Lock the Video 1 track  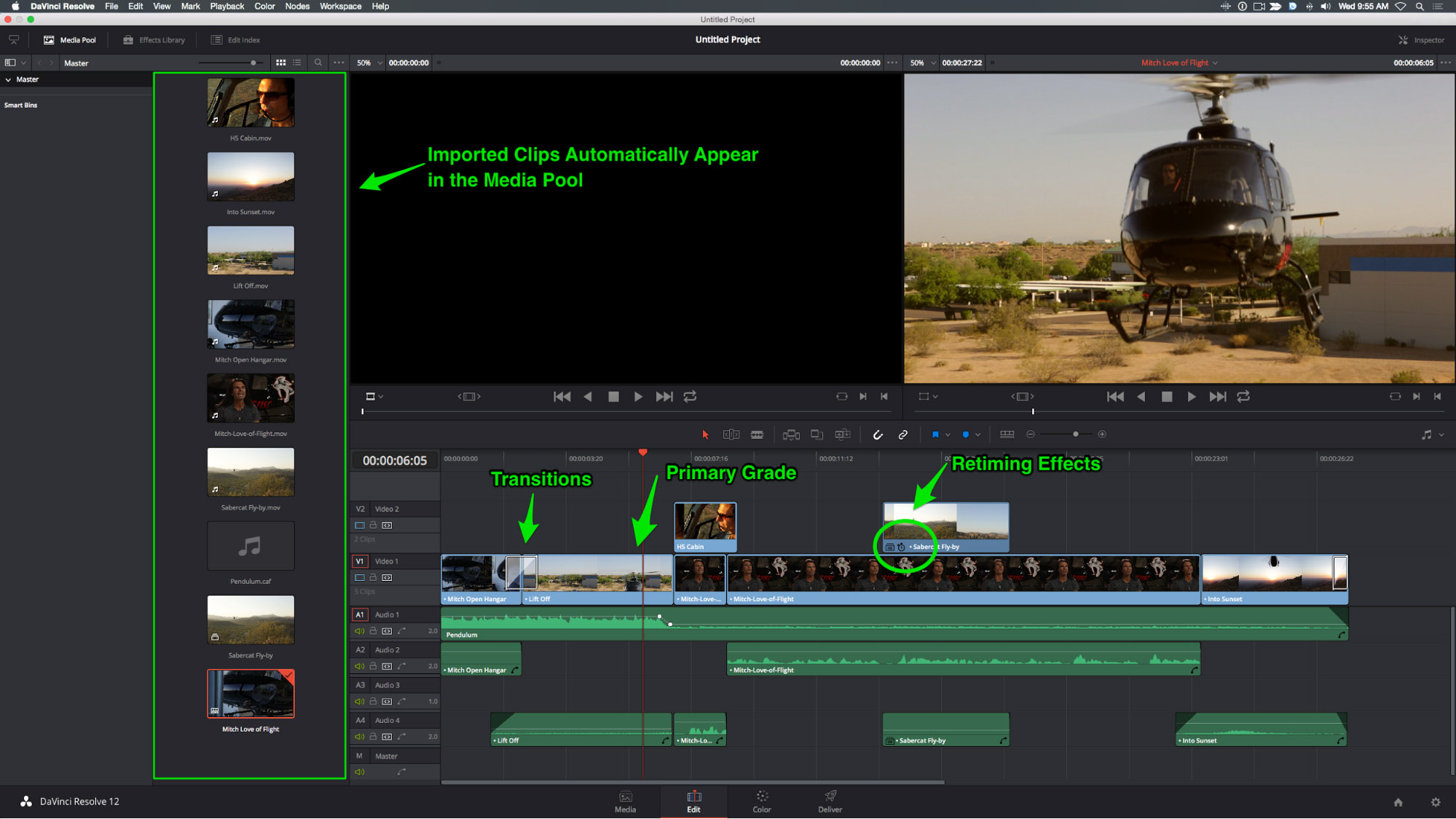pos(373,577)
